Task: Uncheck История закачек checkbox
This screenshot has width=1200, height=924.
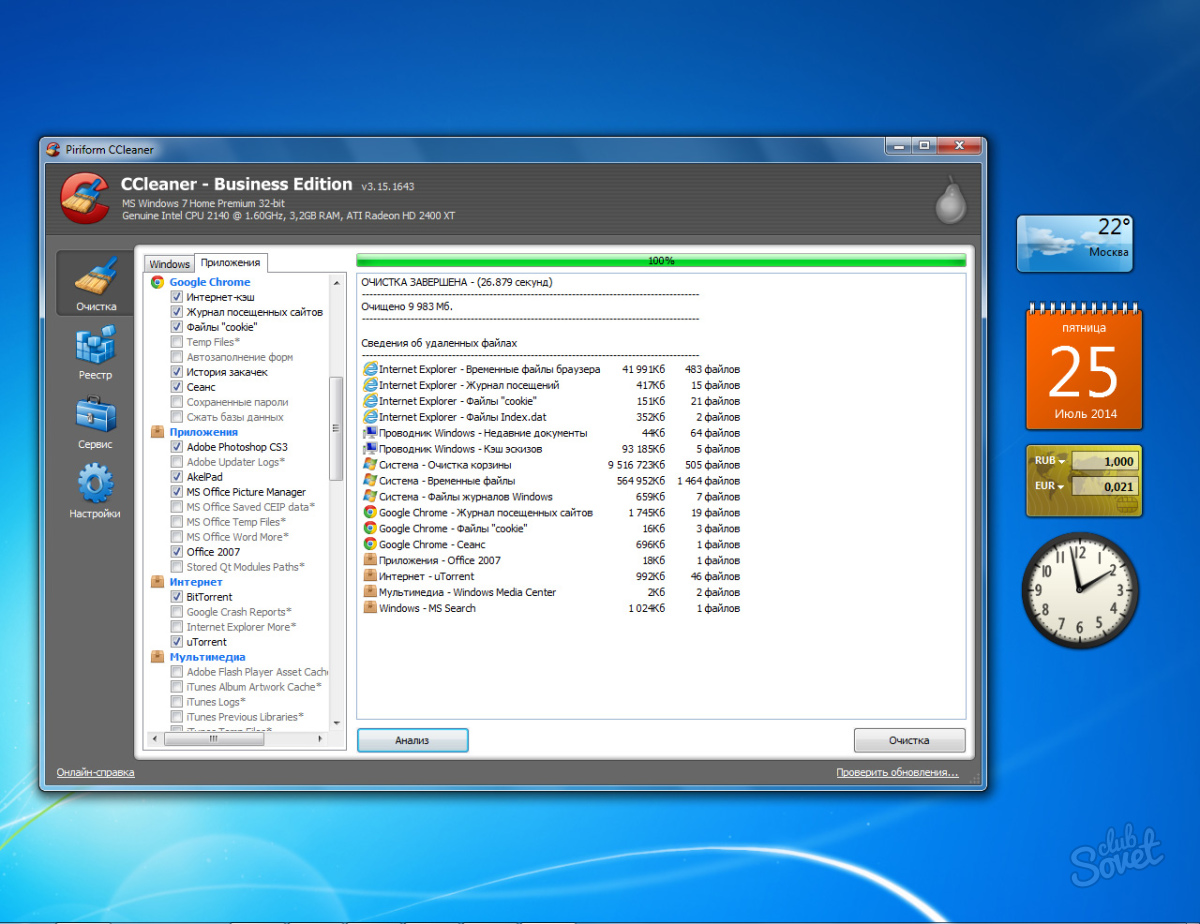Action: (177, 372)
